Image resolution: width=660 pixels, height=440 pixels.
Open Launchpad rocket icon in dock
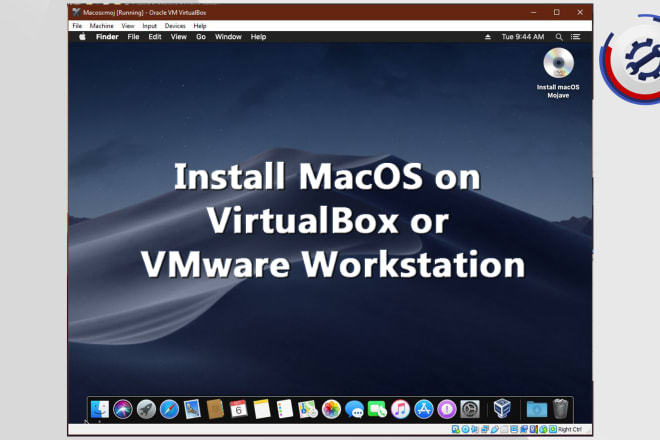(146, 409)
